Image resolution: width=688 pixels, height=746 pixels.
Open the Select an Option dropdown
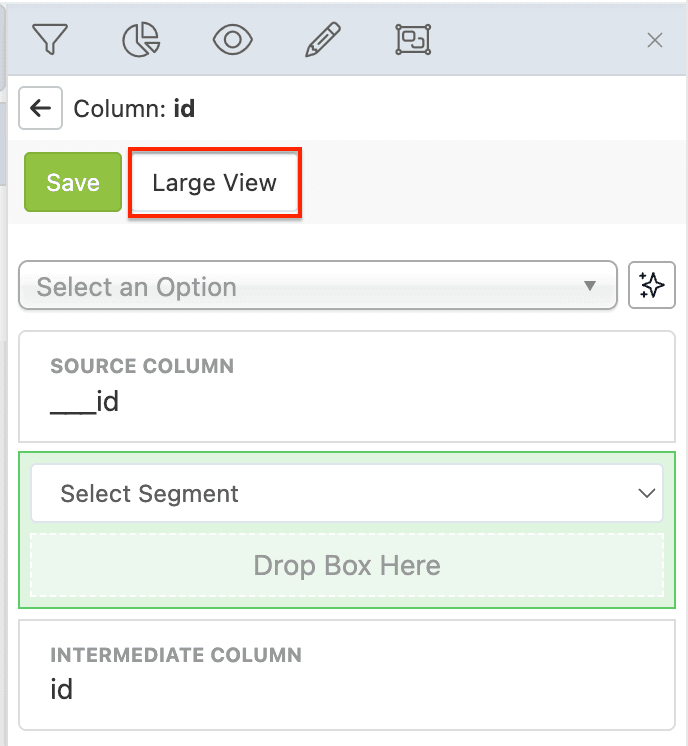tap(300, 287)
